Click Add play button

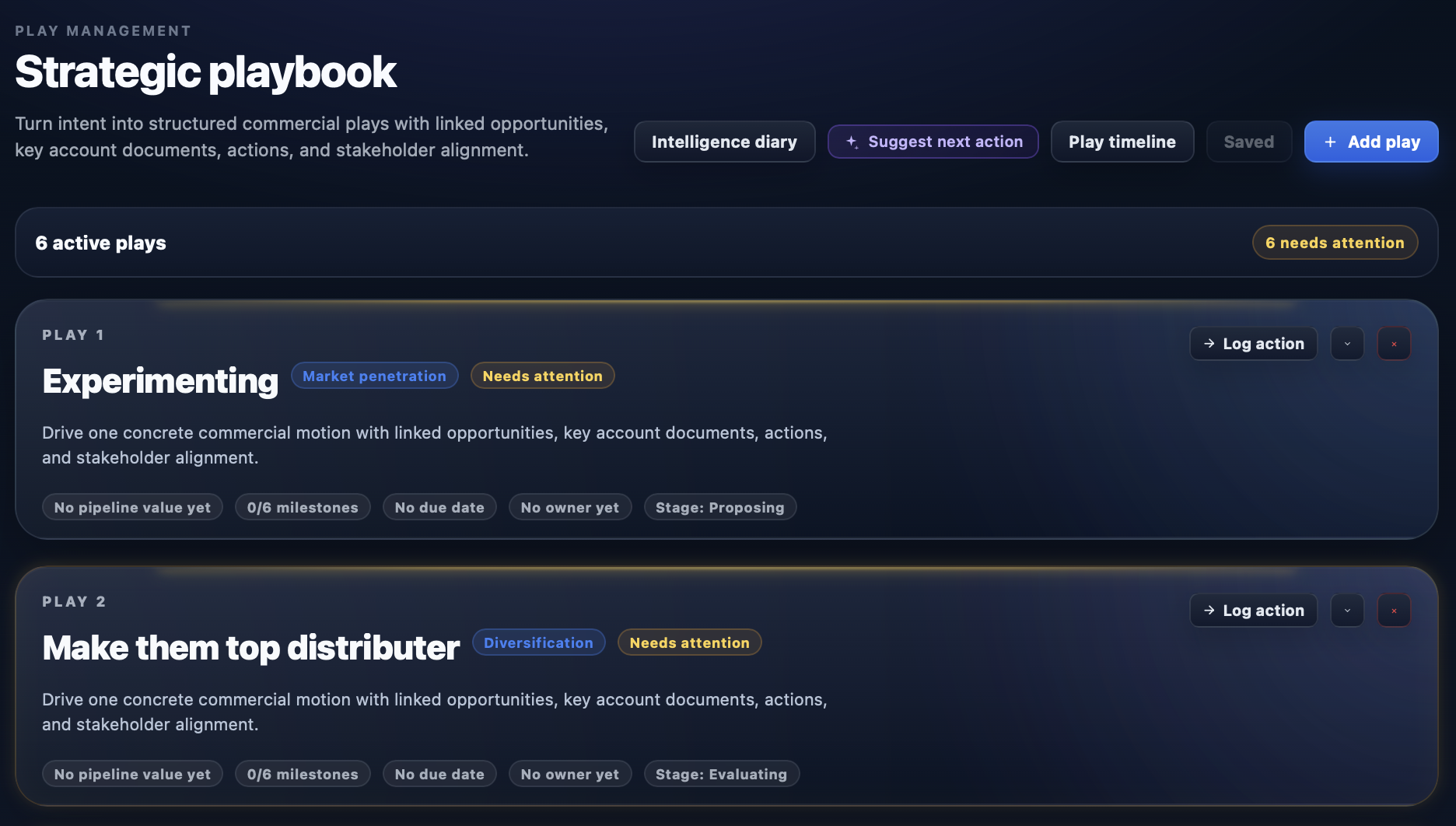(1370, 142)
